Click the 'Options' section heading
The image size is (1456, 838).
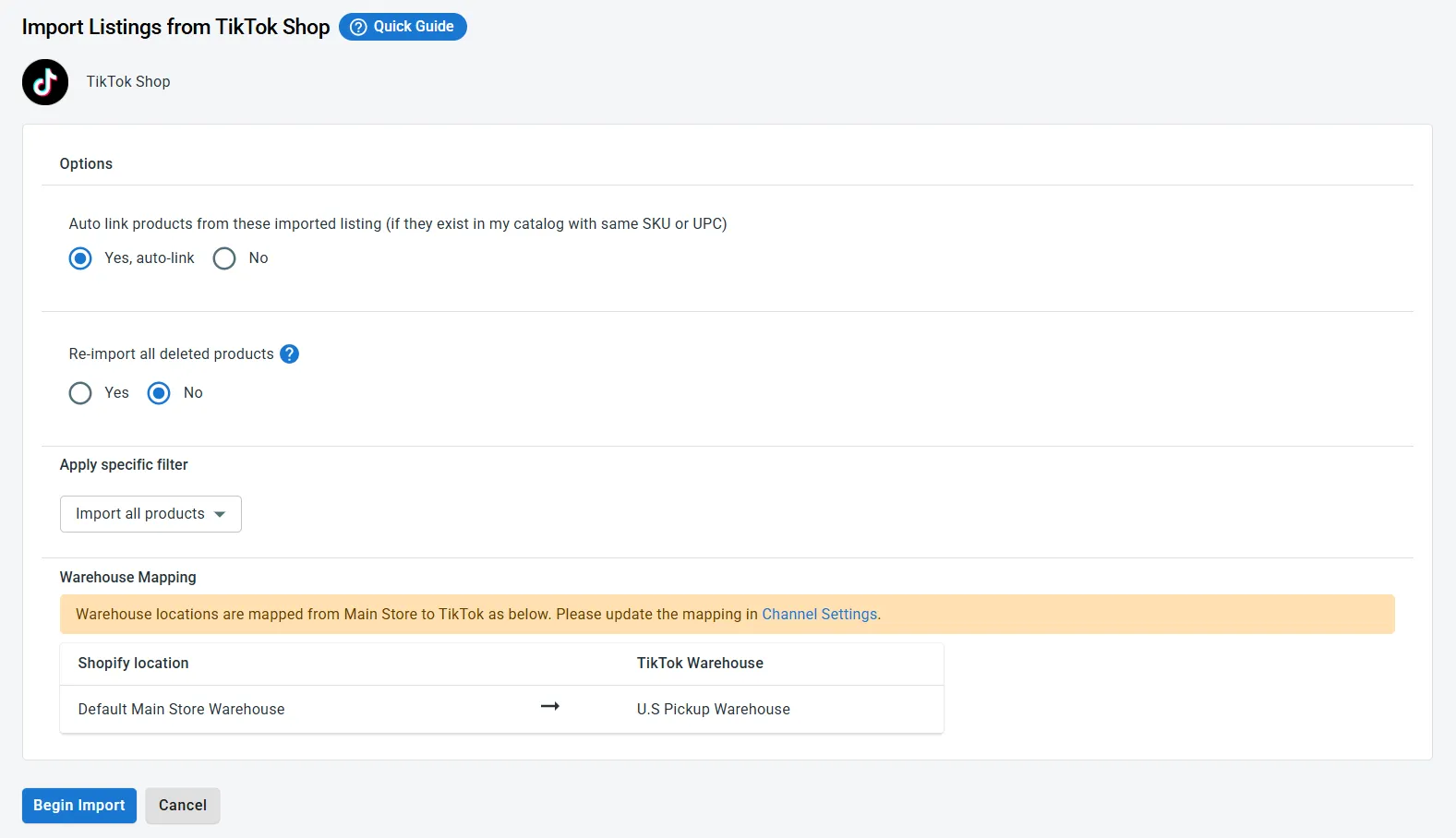click(x=86, y=164)
